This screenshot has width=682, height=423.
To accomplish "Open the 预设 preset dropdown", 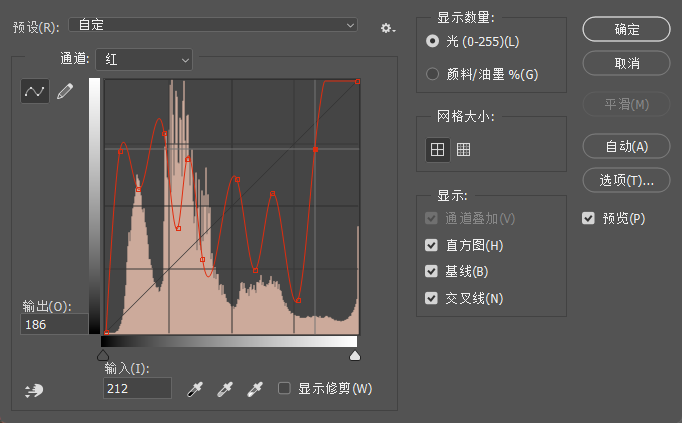I will 213,25.
